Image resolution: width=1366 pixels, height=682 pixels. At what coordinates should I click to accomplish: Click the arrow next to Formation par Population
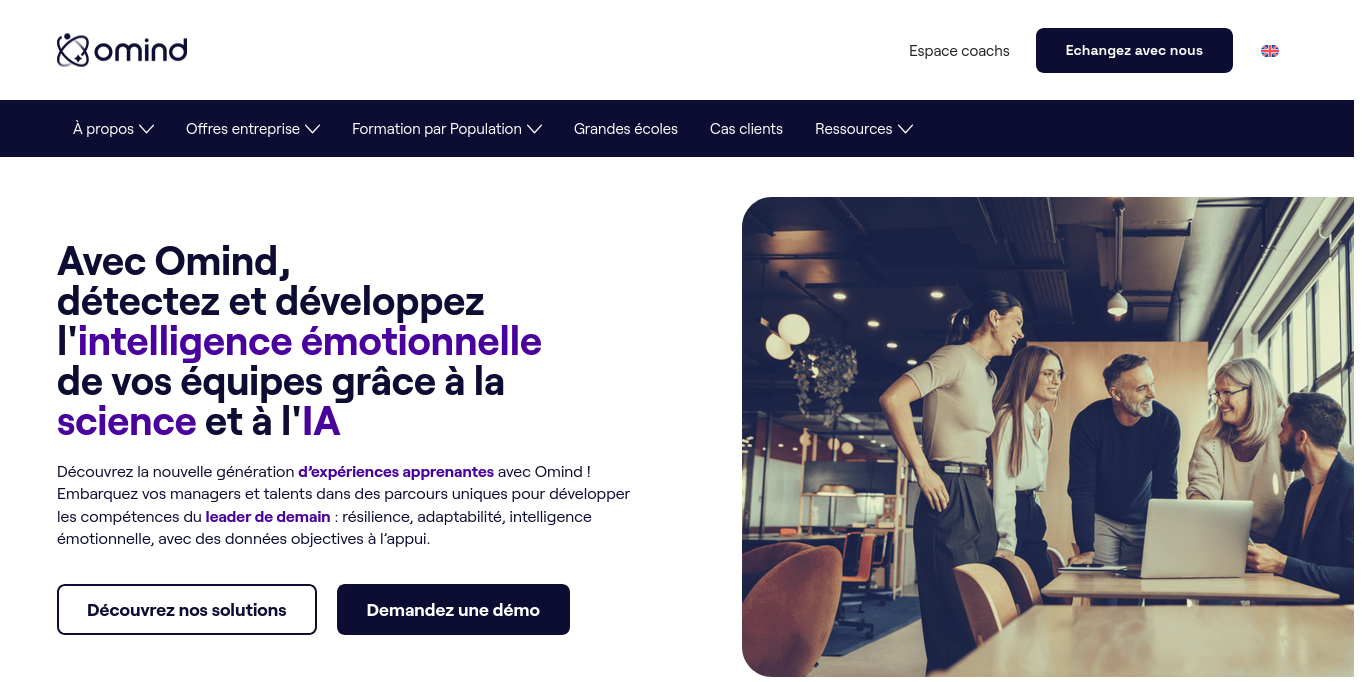tap(534, 129)
